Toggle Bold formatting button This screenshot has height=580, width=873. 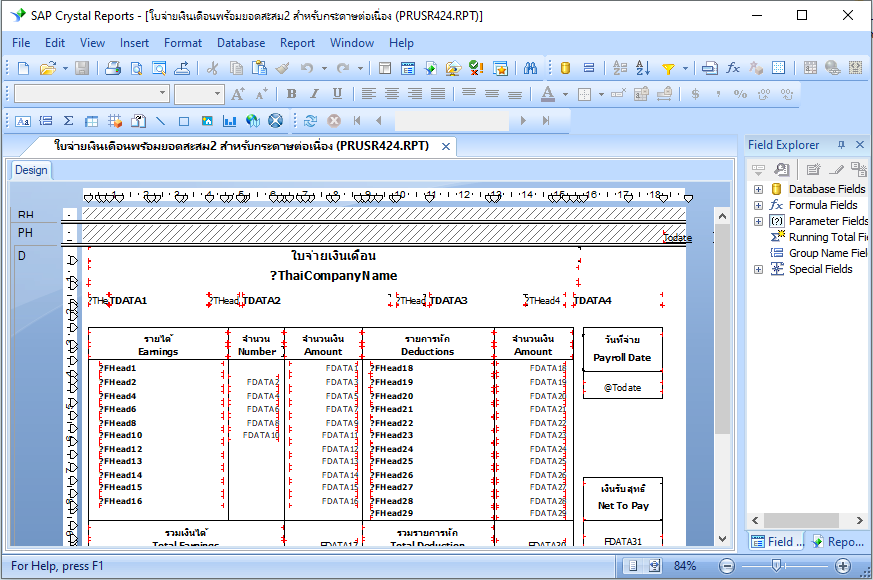291,94
